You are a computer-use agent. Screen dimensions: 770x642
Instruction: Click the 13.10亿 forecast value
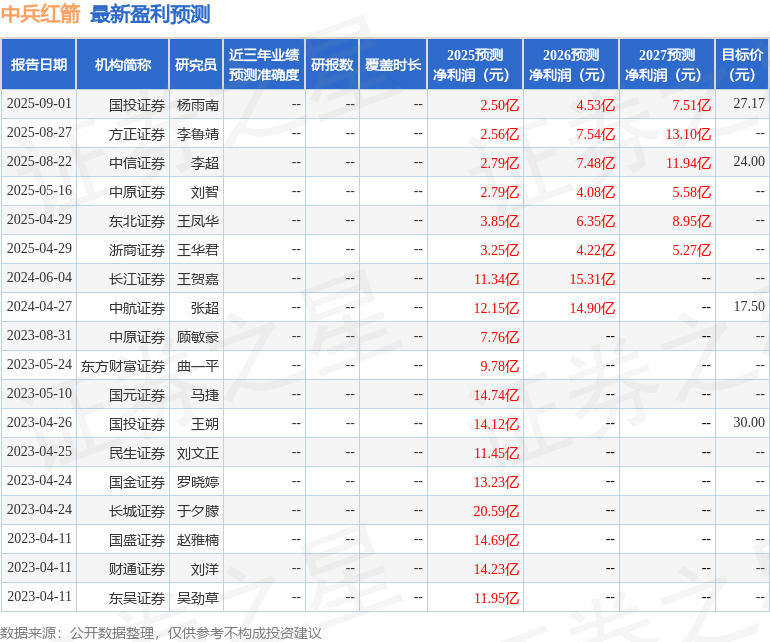[x=688, y=134]
